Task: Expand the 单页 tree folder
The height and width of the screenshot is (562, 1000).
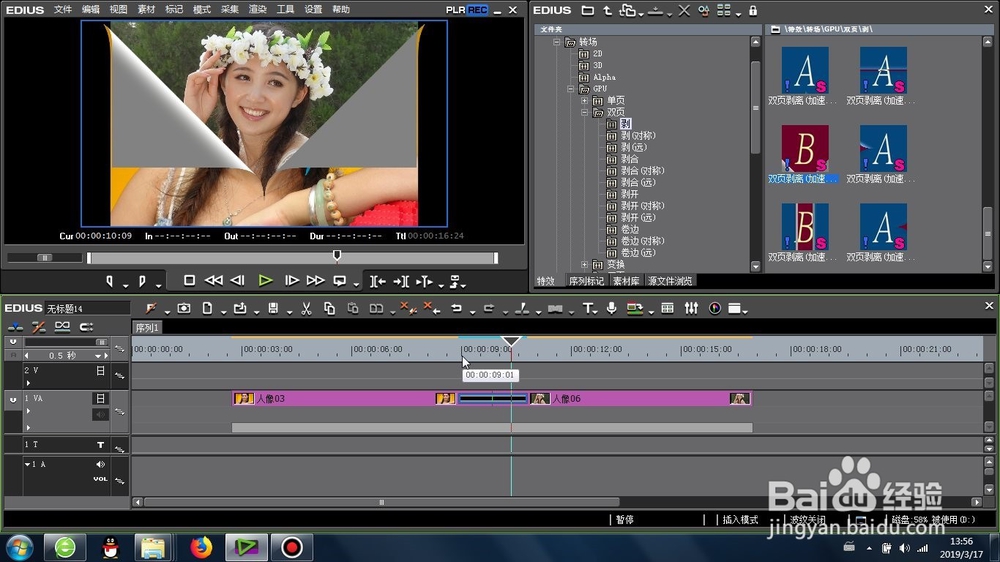Action: (x=584, y=101)
